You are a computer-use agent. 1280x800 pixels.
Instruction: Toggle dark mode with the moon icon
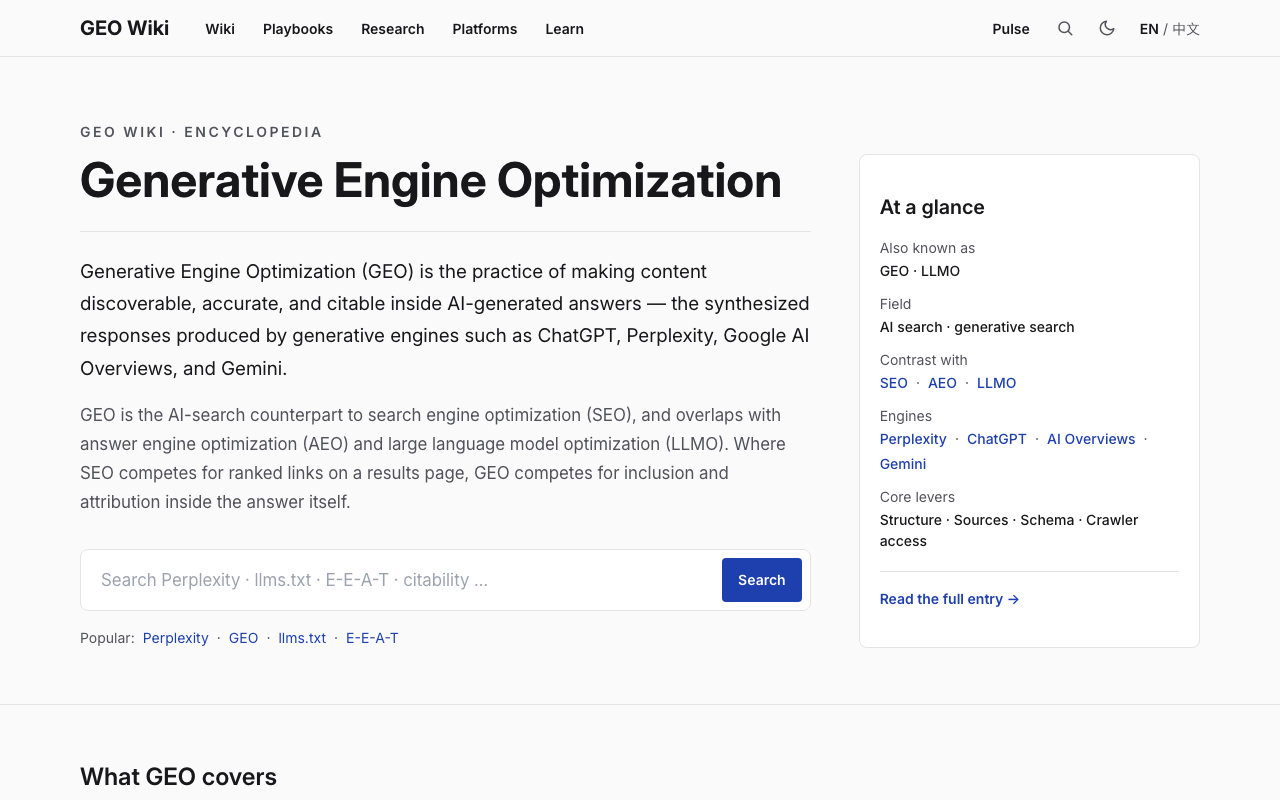click(x=1107, y=29)
